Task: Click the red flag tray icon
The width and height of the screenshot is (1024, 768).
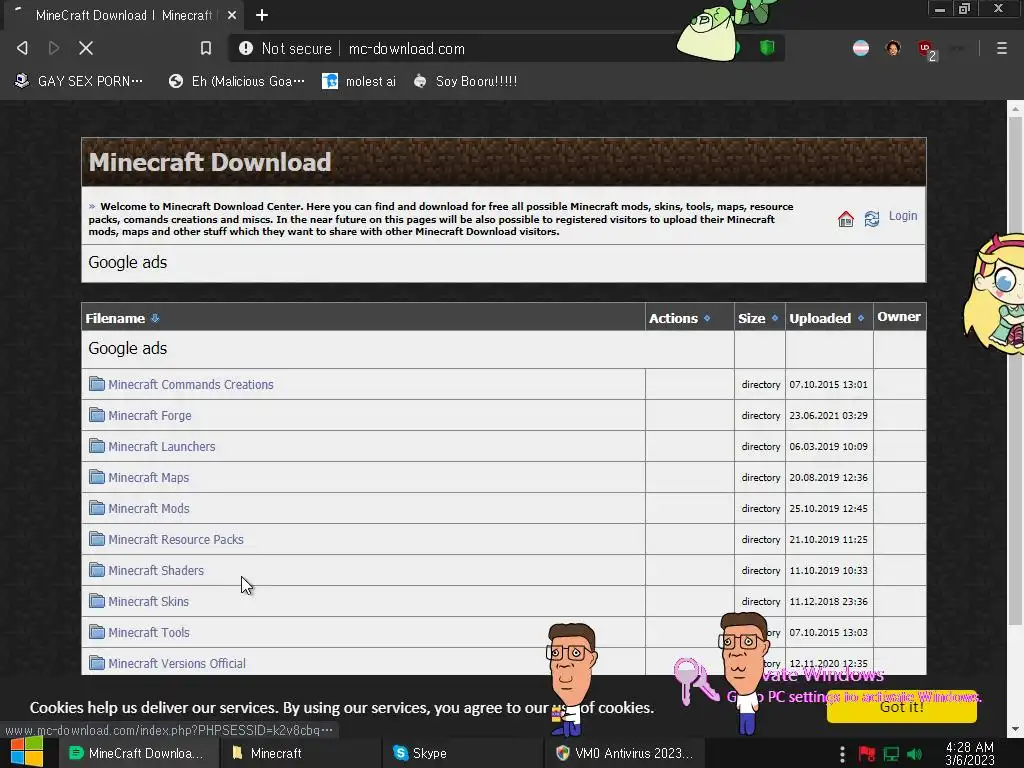Action: click(x=867, y=754)
